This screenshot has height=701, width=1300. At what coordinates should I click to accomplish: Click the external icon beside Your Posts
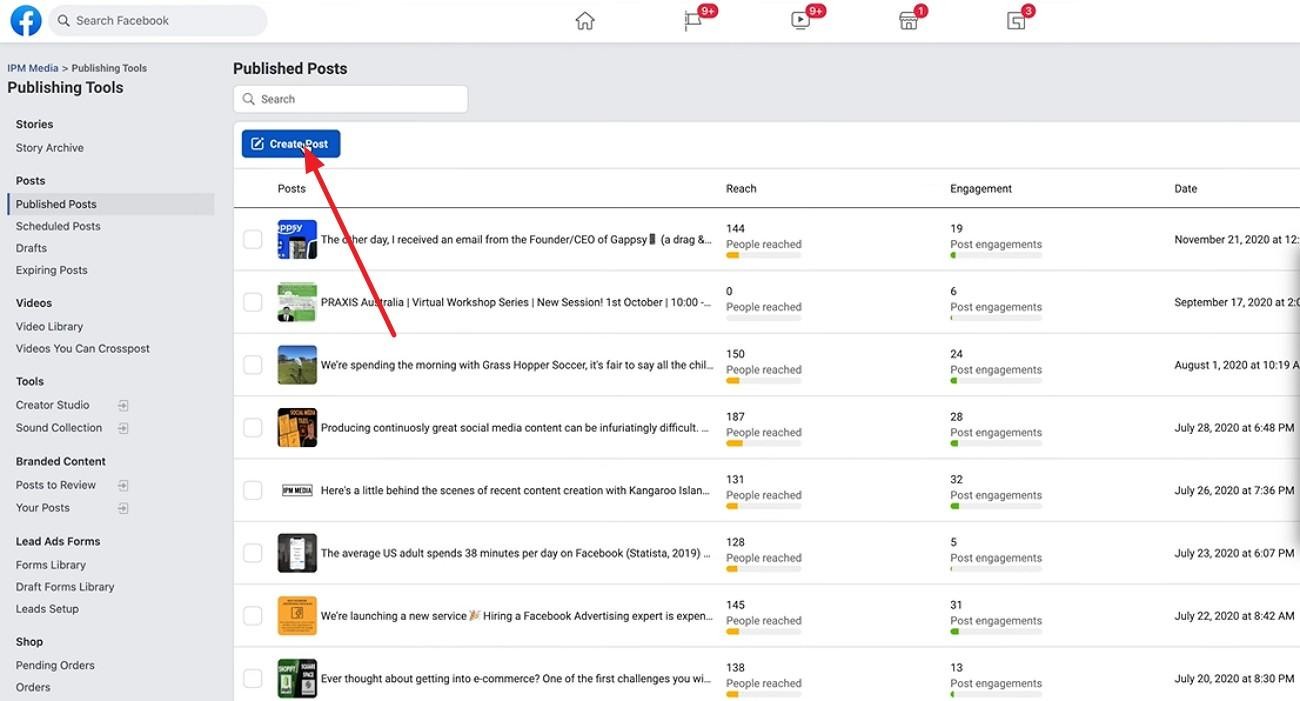pyautogui.click(x=123, y=508)
